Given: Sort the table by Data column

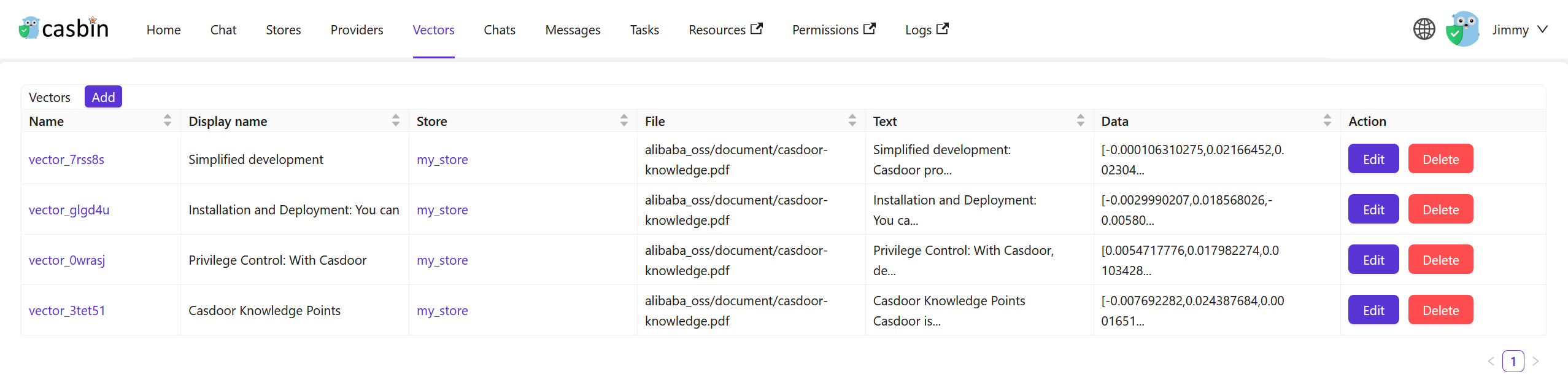Looking at the screenshot, I should (1327, 121).
